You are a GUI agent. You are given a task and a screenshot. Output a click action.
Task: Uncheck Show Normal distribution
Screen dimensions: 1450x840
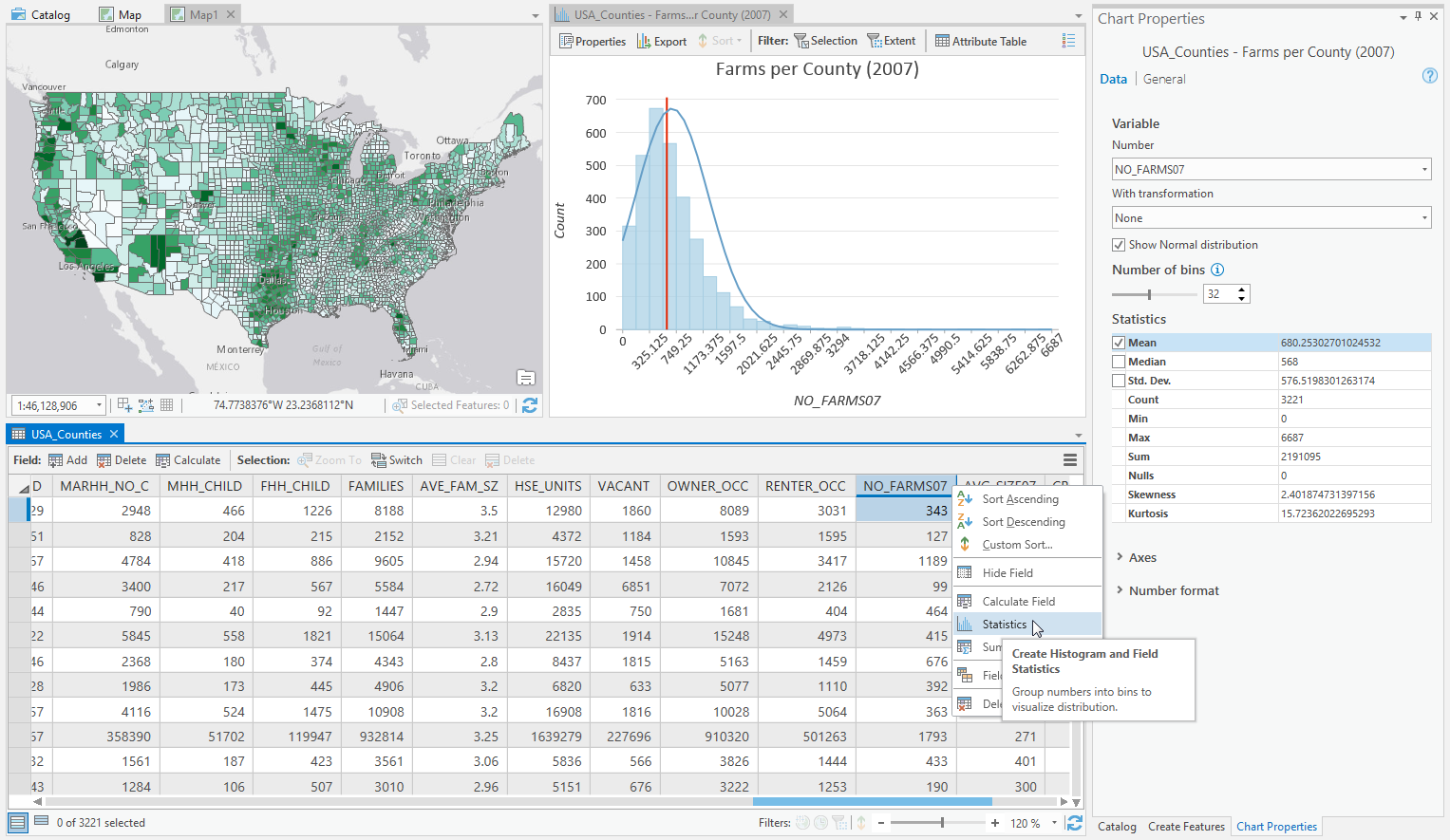tap(1119, 245)
